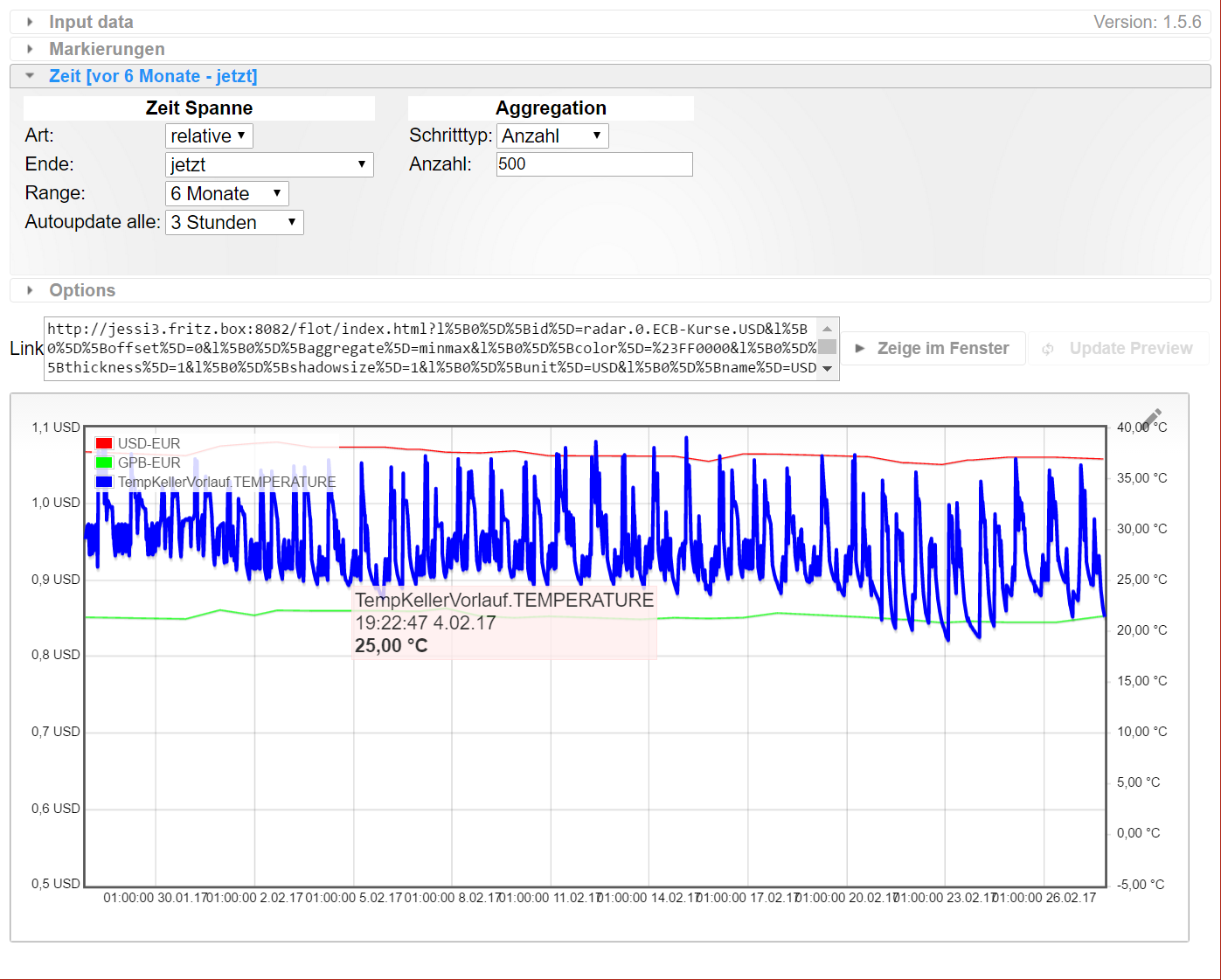Click the Zeige im Fenster button
This screenshot has width=1221, height=980.
(933, 348)
